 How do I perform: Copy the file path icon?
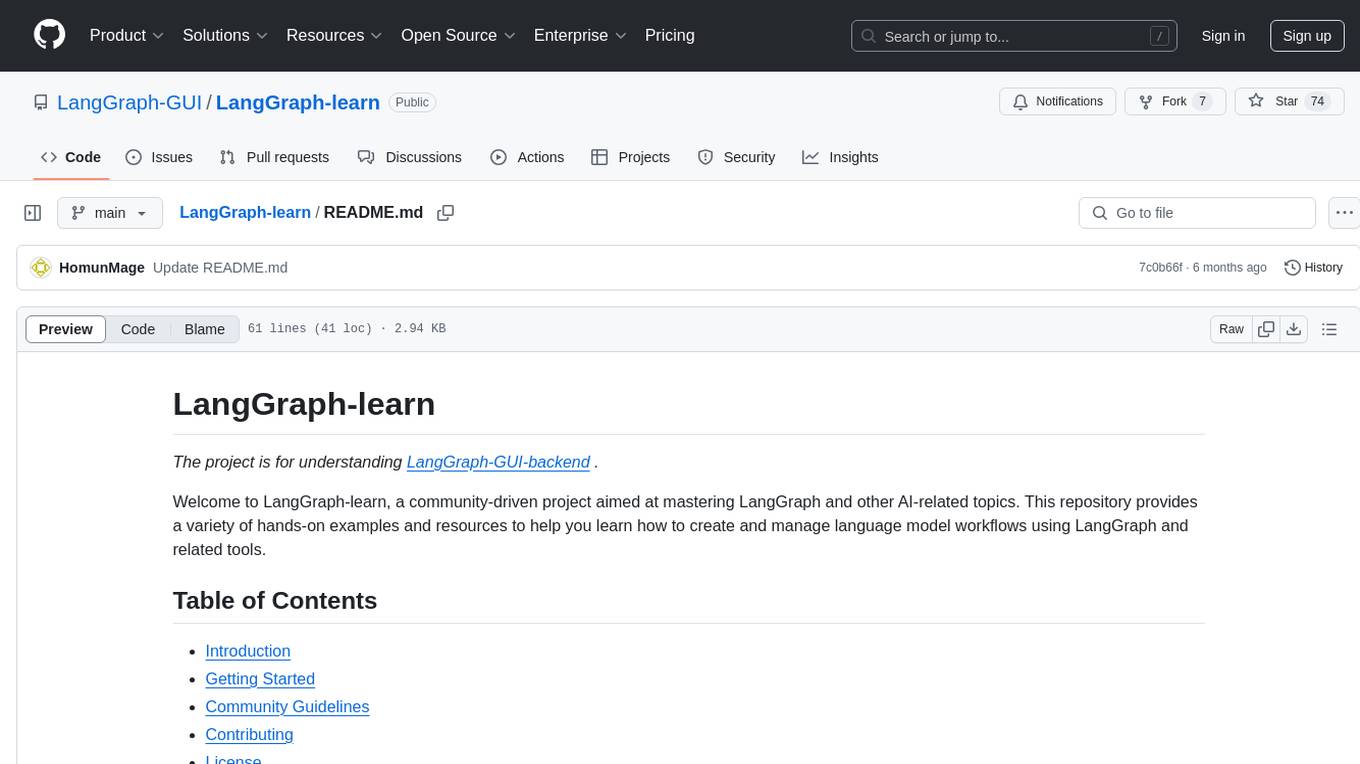446,213
